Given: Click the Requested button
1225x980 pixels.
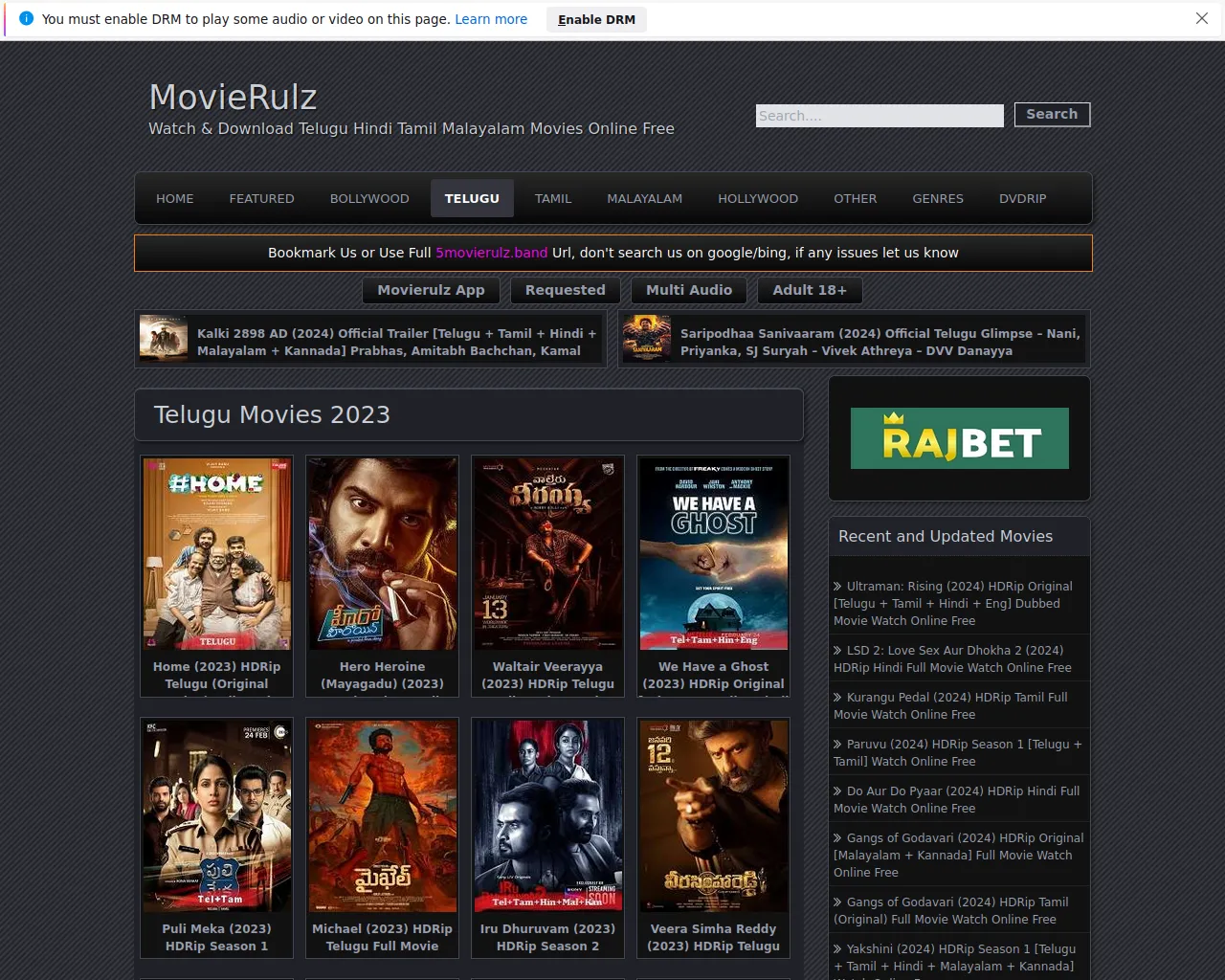Looking at the screenshot, I should coord(566,290).
